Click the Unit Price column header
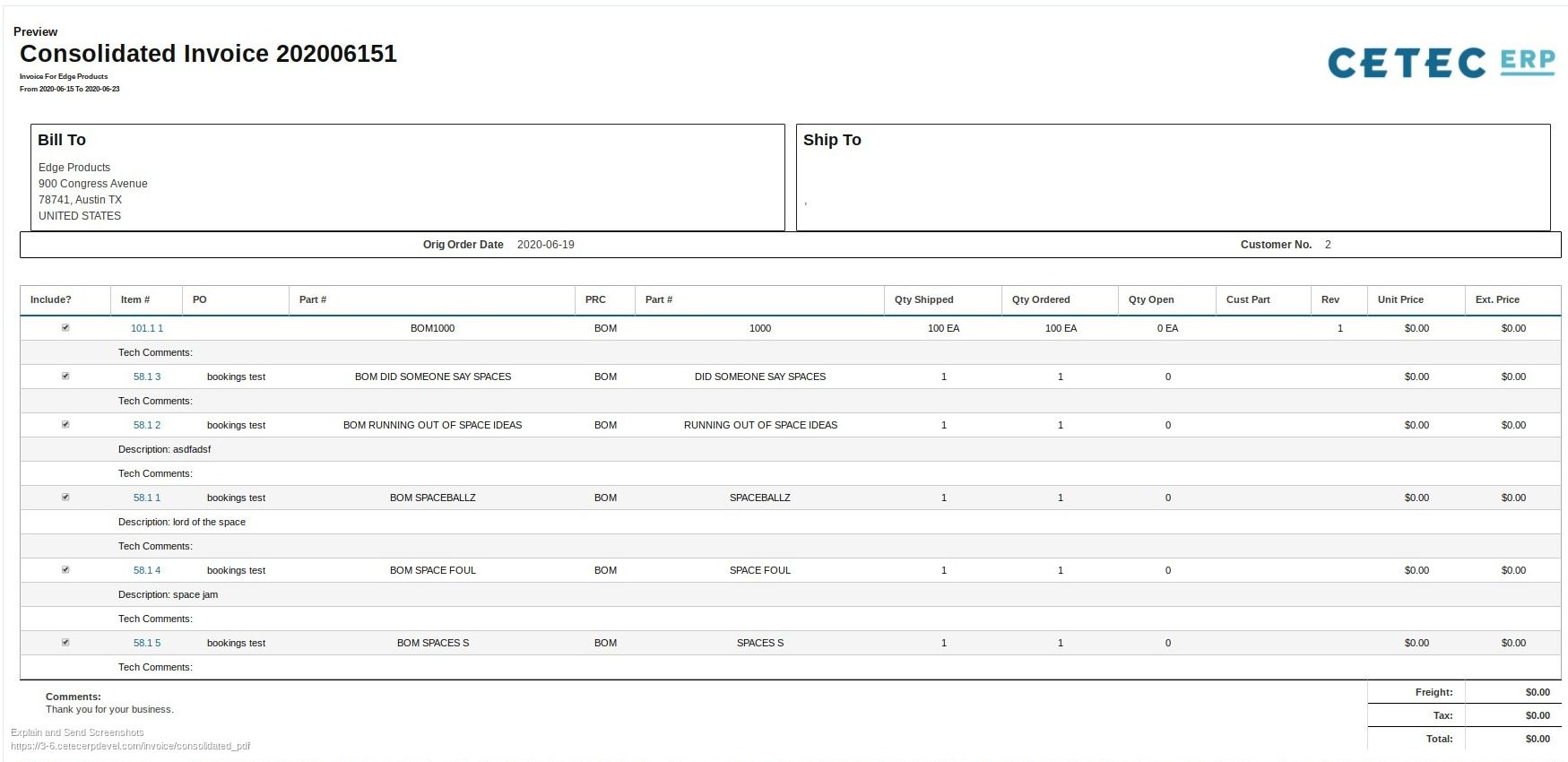1568x762 pixels. (1400, 300)
